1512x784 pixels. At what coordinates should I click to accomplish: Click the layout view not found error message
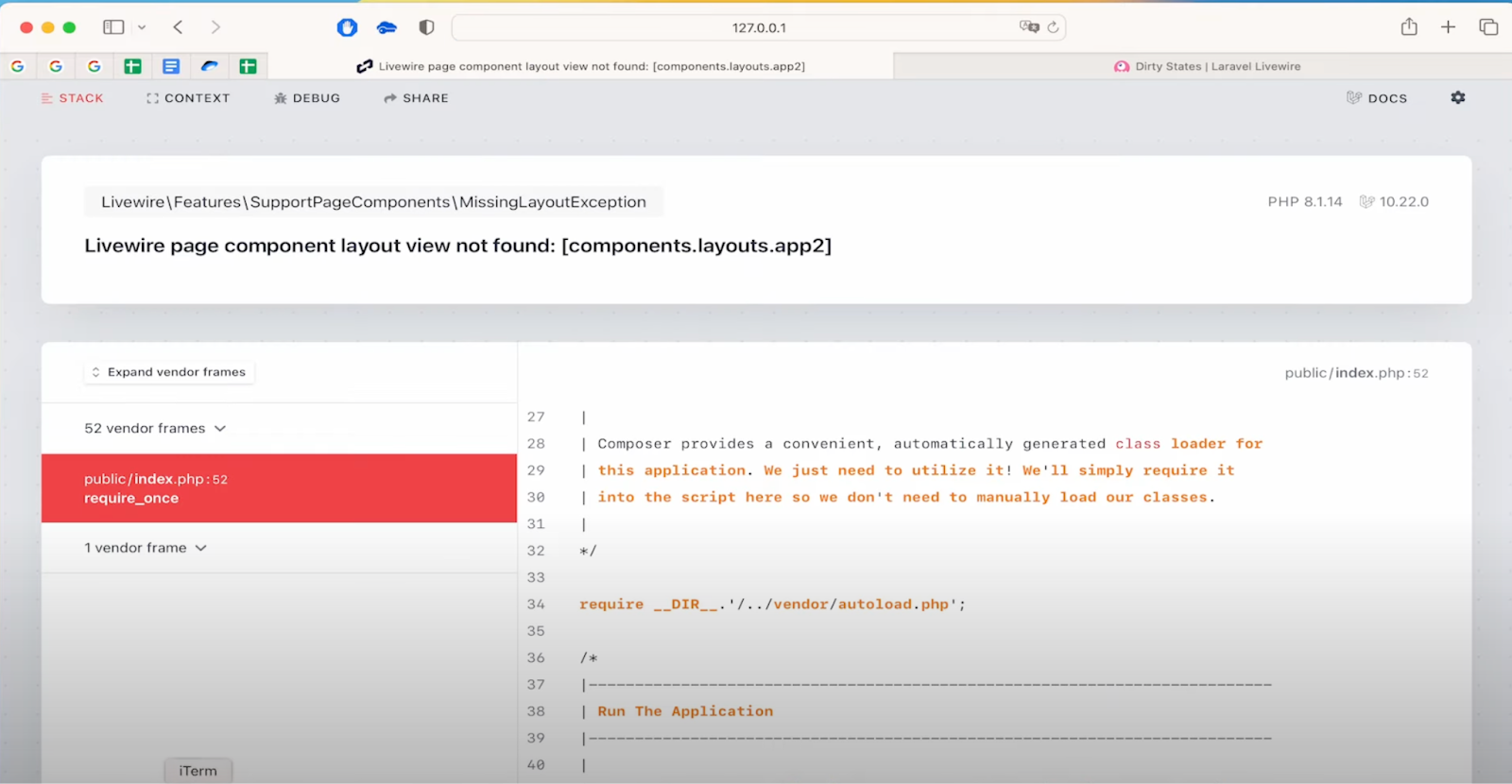pos(458,246)
